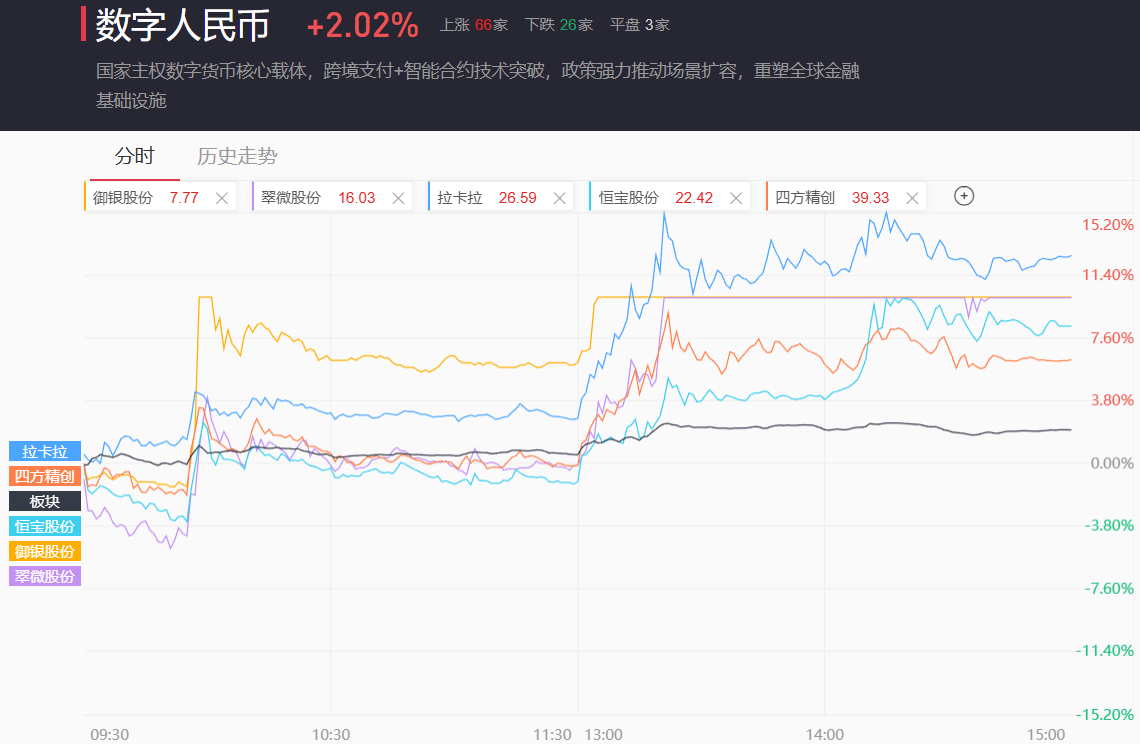Select the 御银股份 7.77 stock chip
The height and width of the screenshot is (744, 1140).
tap(145, 198)
